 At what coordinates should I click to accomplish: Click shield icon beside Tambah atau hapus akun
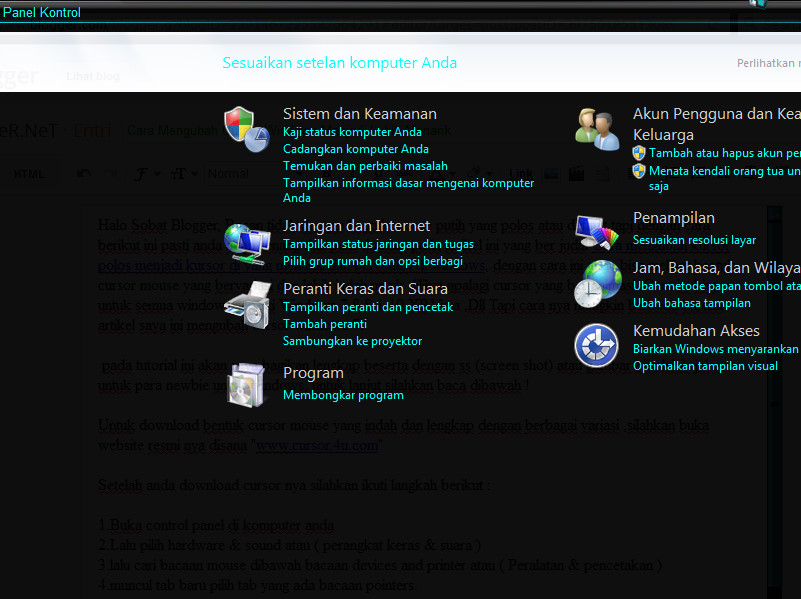tap(639, 153)
